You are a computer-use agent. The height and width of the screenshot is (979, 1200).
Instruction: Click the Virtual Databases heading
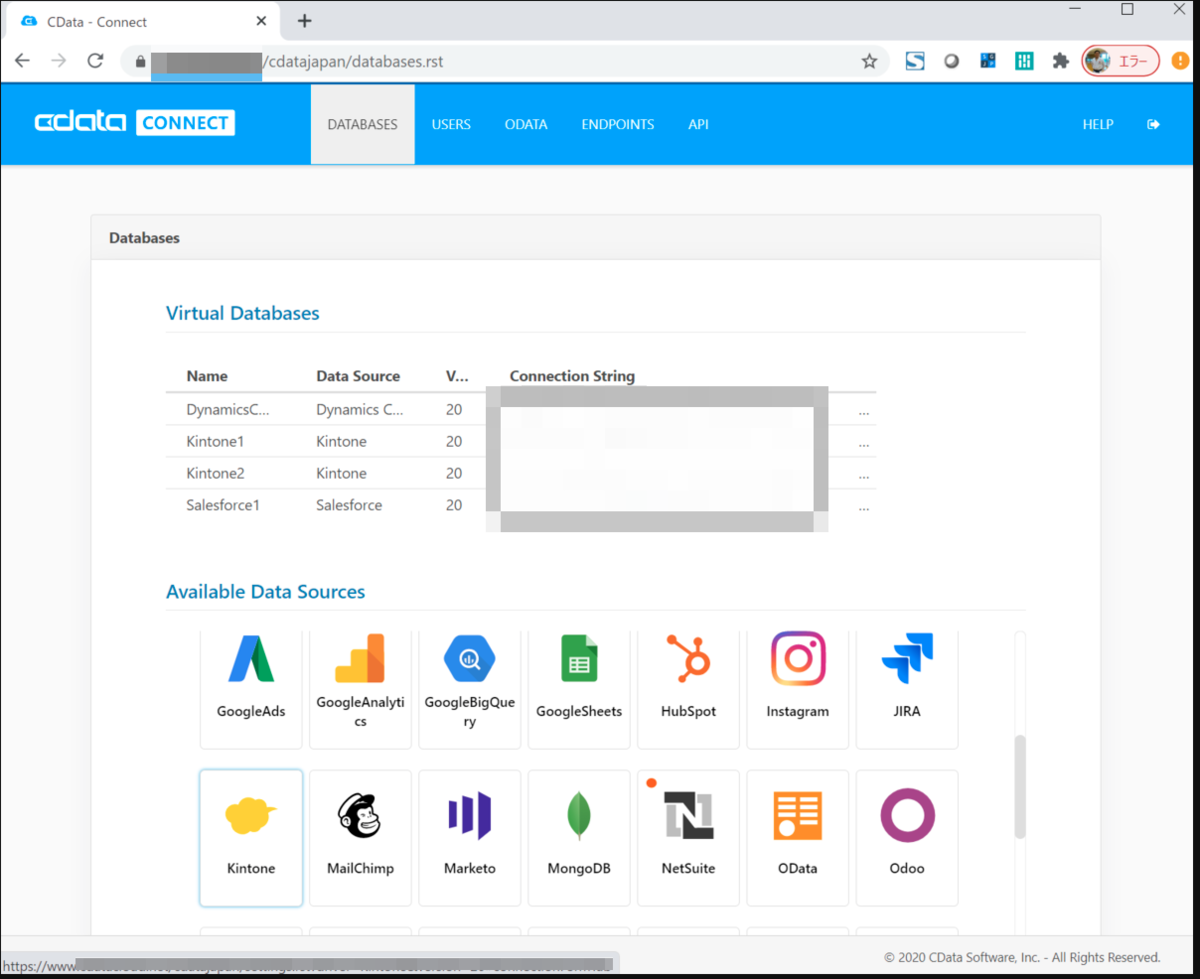243,313
